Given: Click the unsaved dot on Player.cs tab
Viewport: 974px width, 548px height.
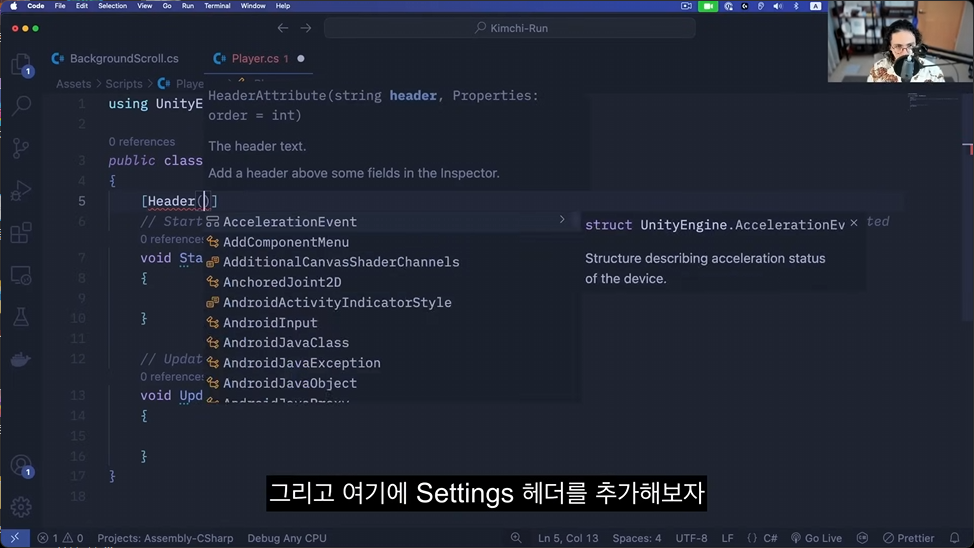Looking at the screenshot, I should point(301,58).
